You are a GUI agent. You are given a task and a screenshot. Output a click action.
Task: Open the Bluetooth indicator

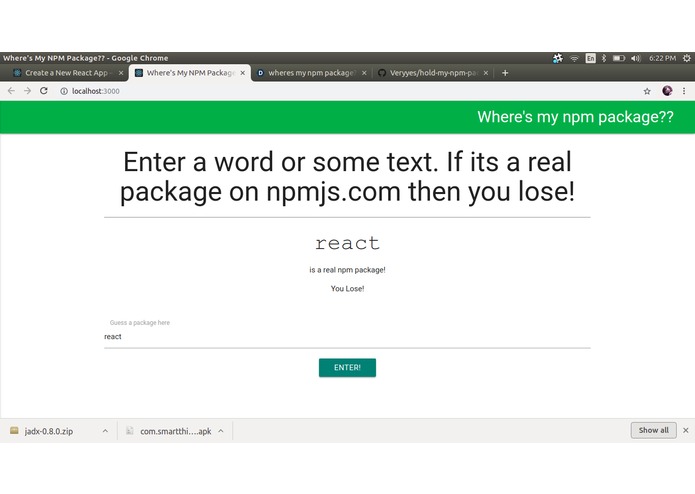(604, 58)
